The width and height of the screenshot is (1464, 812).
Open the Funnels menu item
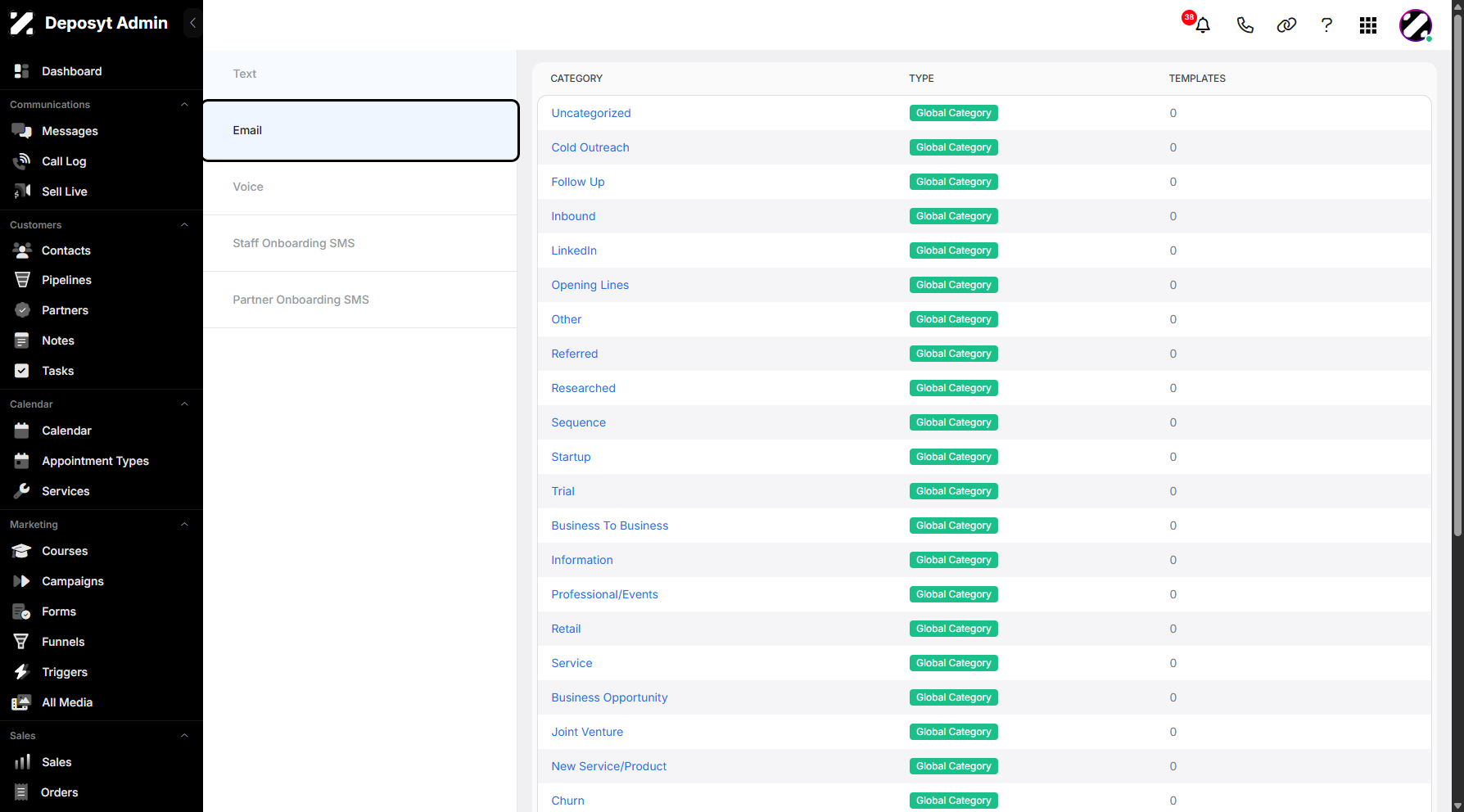tap(63, 642)
